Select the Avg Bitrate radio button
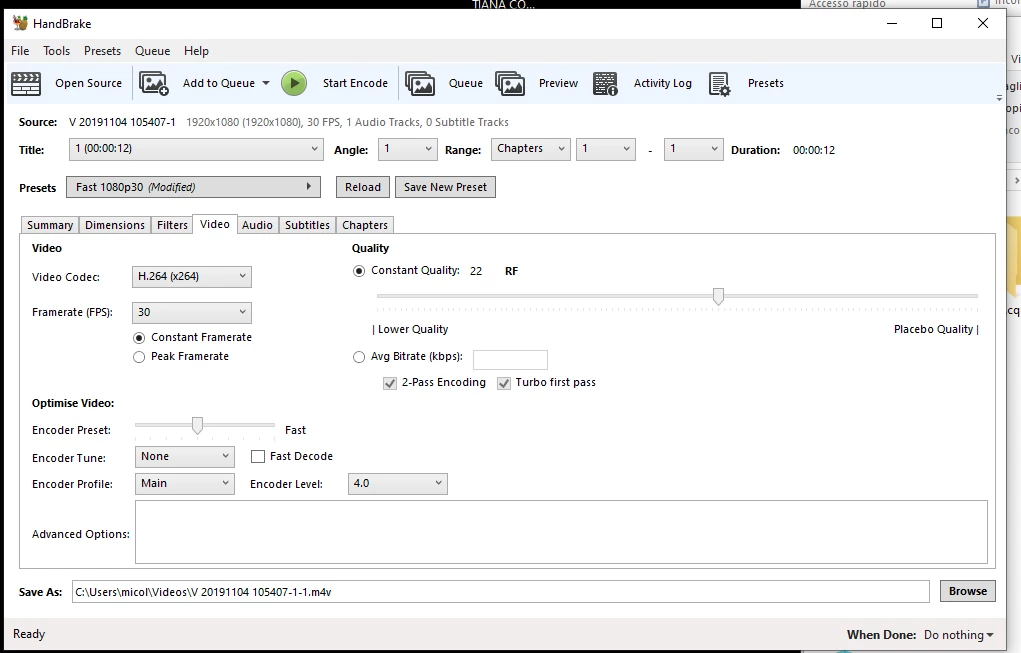The width and height of the screenshot is (1021, 653). (359, 357)
